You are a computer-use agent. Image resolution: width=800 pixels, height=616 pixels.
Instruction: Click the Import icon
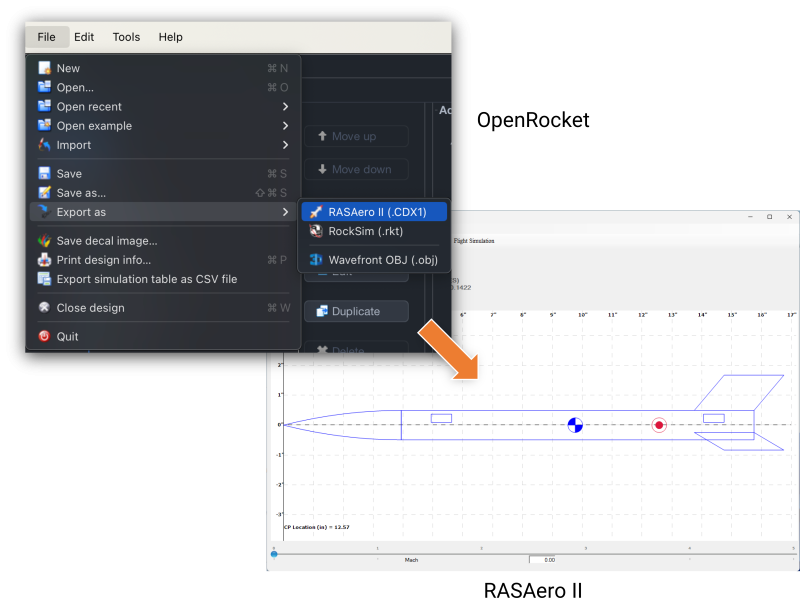click(45, 145)
